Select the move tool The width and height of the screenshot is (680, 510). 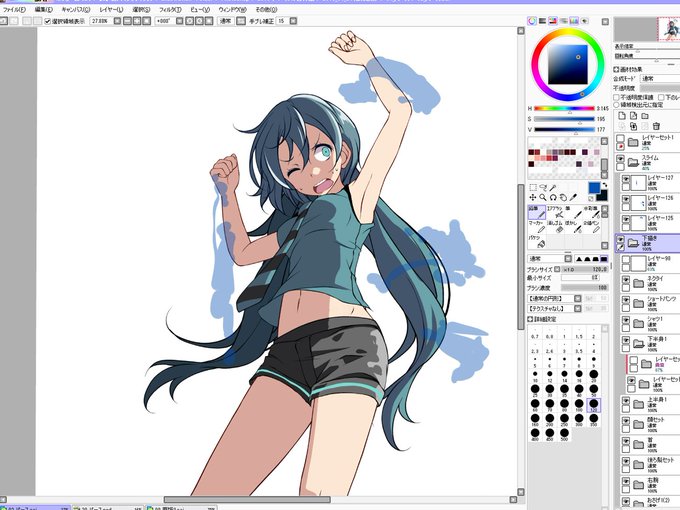pyautogui.click(x=533, y=197)
